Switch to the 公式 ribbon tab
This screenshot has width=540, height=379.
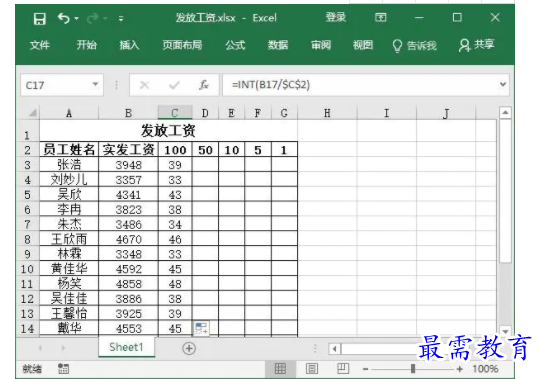235,45
